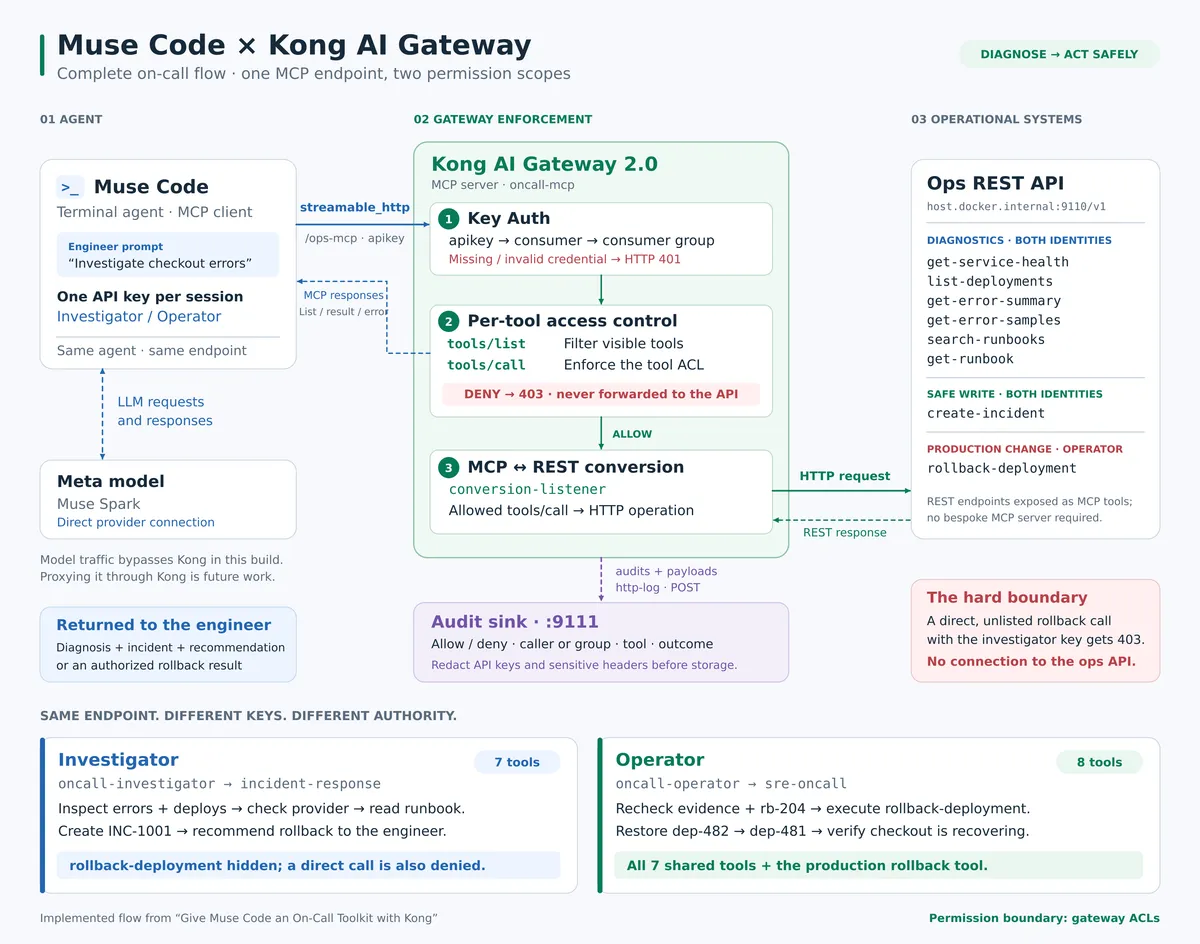
Task: Click the 'http-log · POST' label
Action: 658,587
